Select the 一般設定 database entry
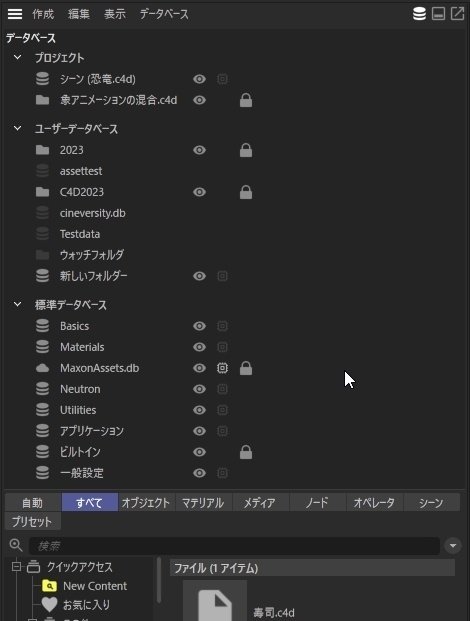This screenshot has width=470, height=621. coord(82,473)
